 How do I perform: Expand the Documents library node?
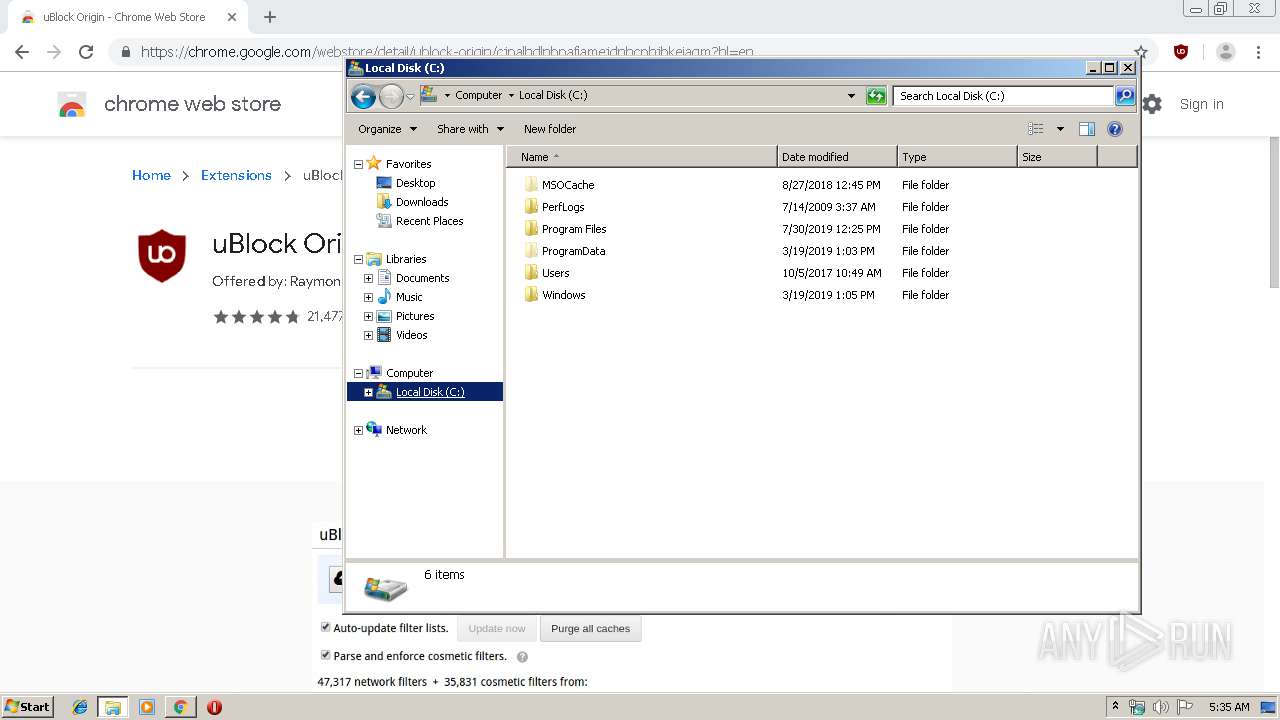click(368, 278)
